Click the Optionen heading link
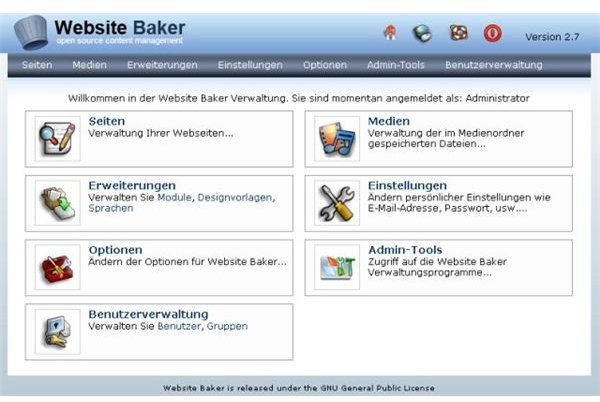Image resolution: width=600 pixels, height=402 pixels. 116,250
